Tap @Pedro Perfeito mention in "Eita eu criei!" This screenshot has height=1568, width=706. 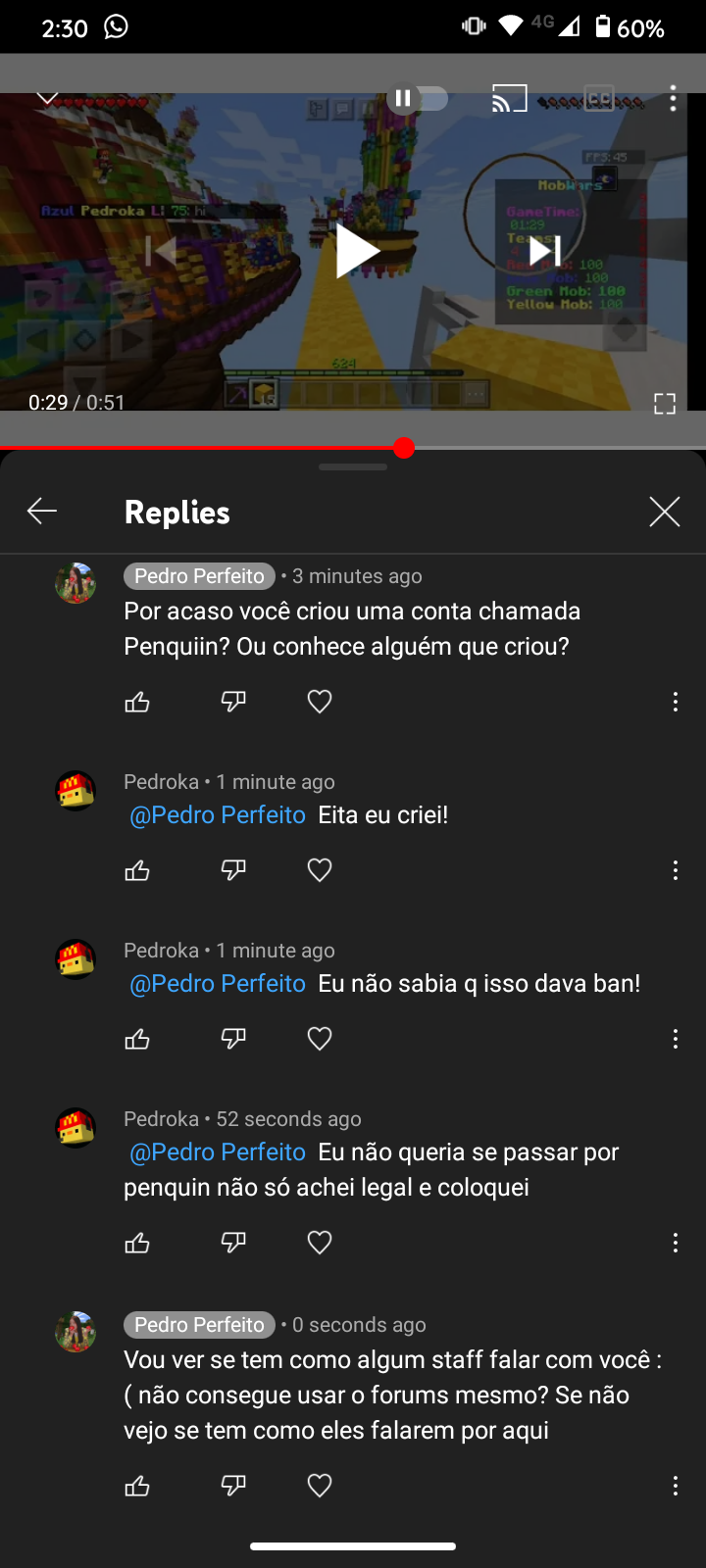click(218, 814)
